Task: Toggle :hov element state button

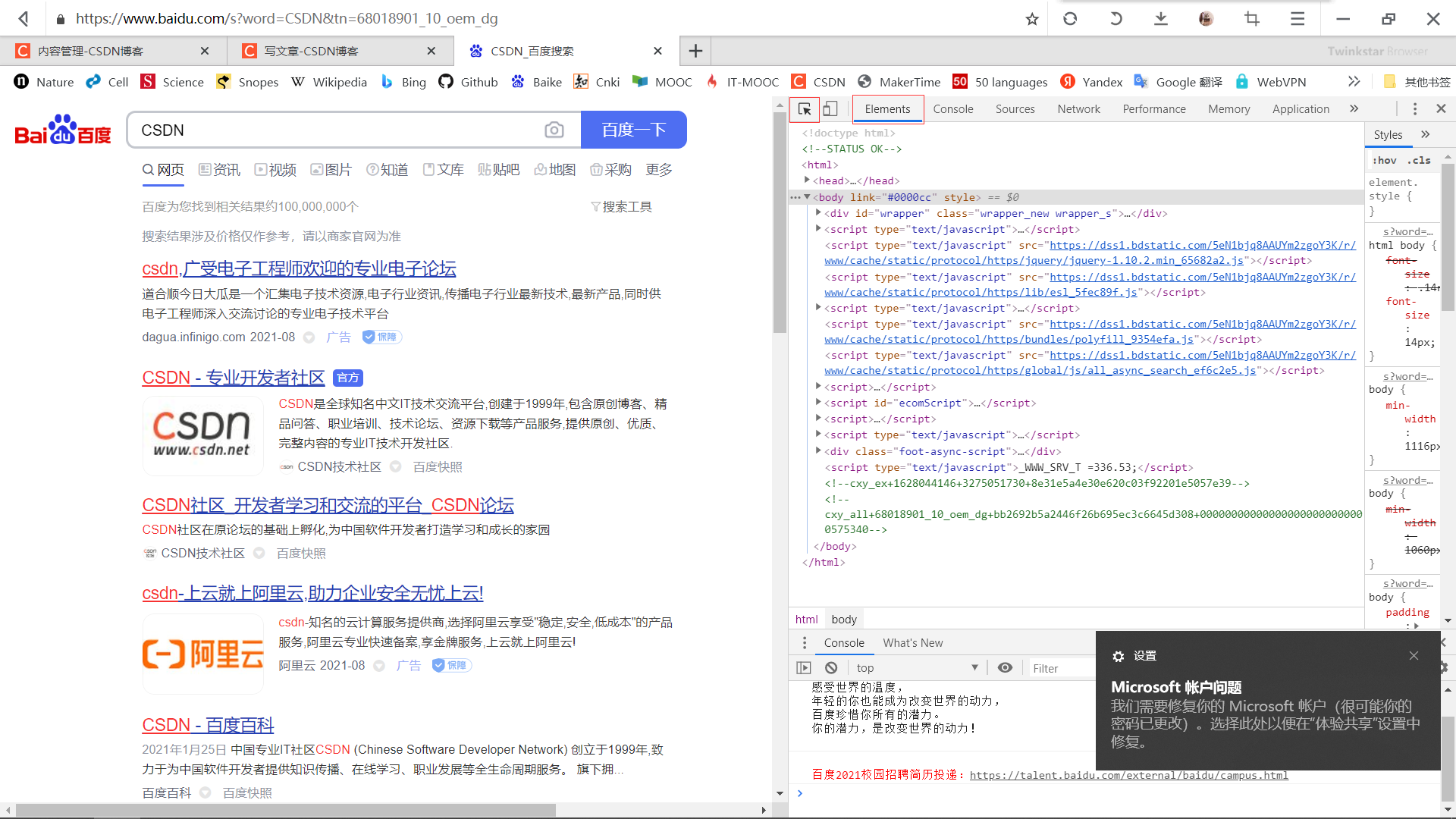Action: (1384, 160)
